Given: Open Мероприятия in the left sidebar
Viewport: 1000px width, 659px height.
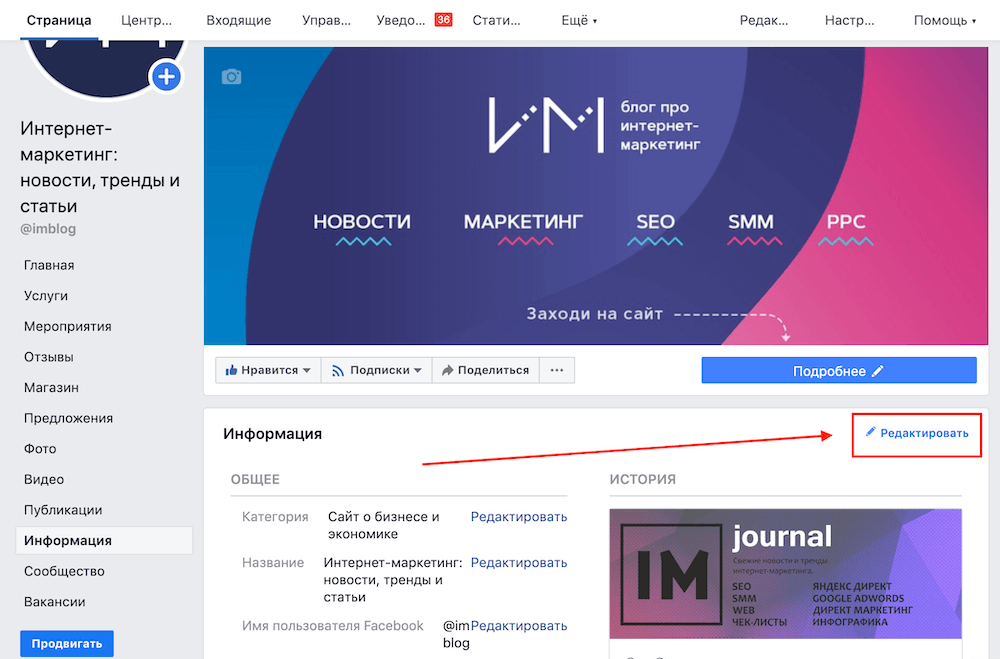Looking at the screenshot, I should [68, 327].
